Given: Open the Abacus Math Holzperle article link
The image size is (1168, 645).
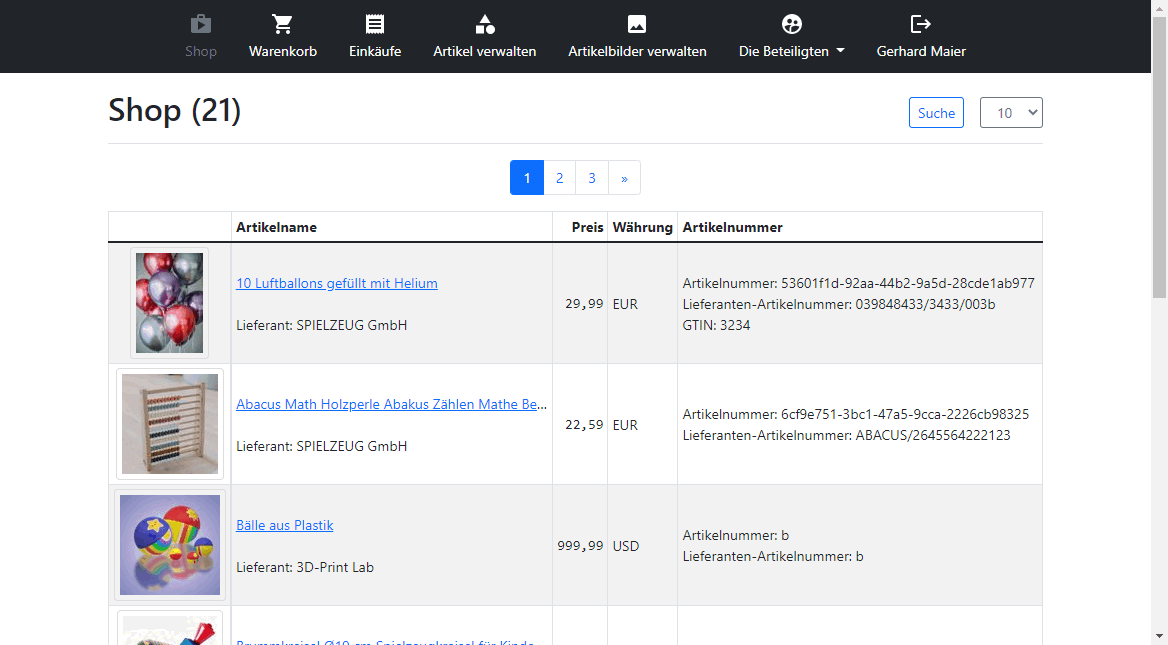Looking at the screenshot, I should (391, 404).
